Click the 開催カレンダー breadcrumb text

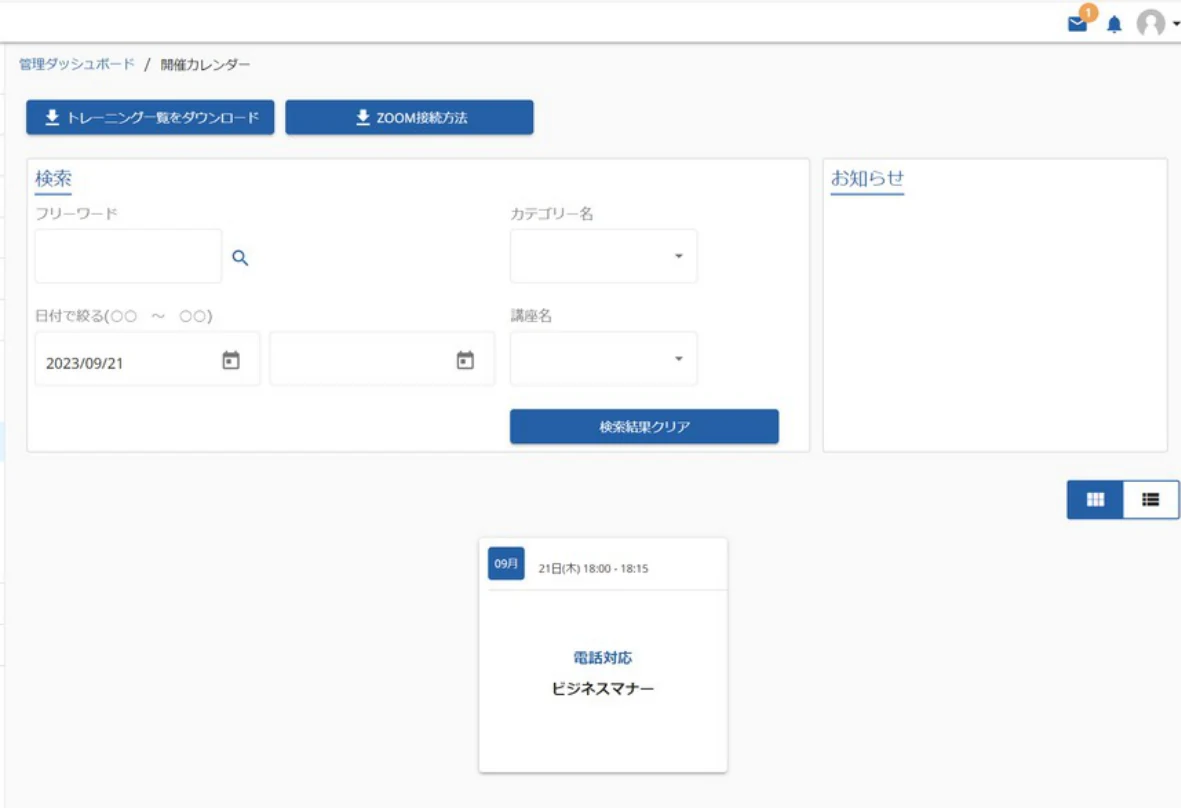[x=205, y=65]
